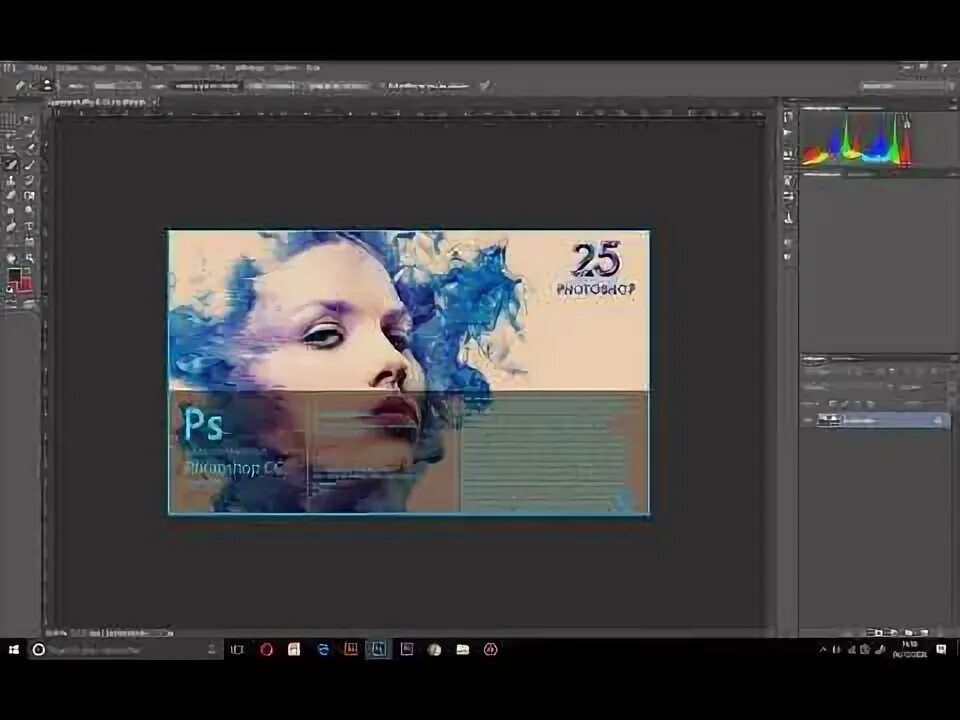Viewport: 960px width, 720px height.
Task: Open the red background color swatch
Action: coord(26,285)
